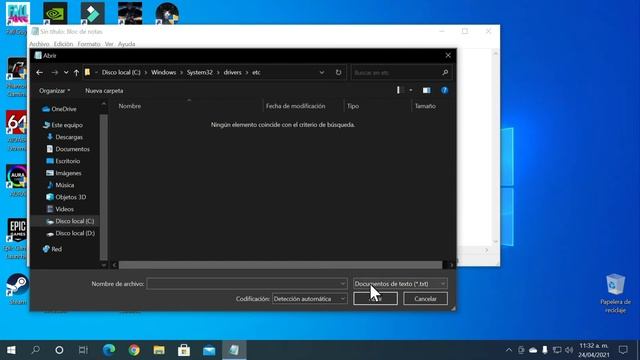The image size is (640, 360).
Task: Change the view layout icon
Action: [x=400, y=90]
